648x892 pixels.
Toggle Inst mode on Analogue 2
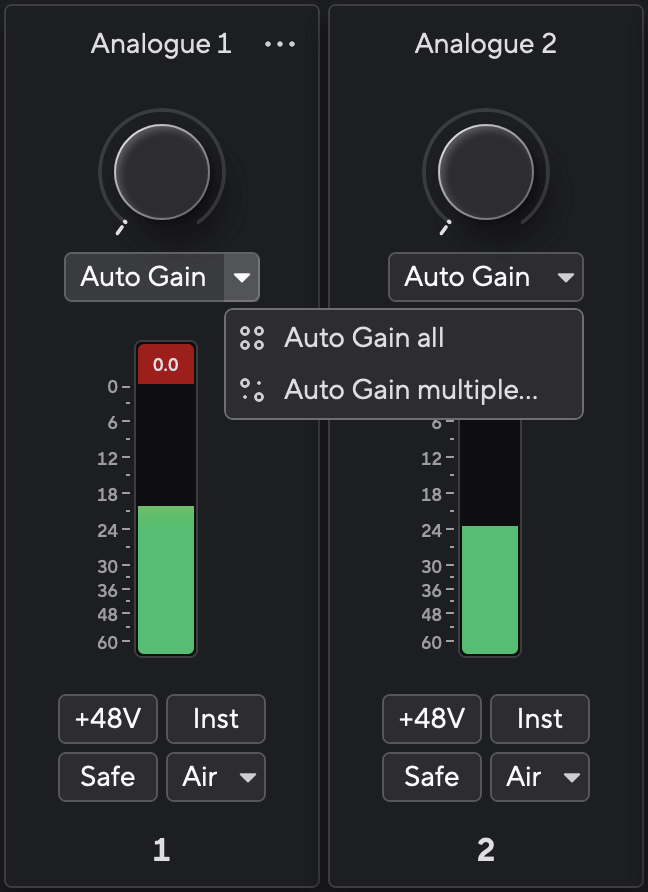point(540,719)
